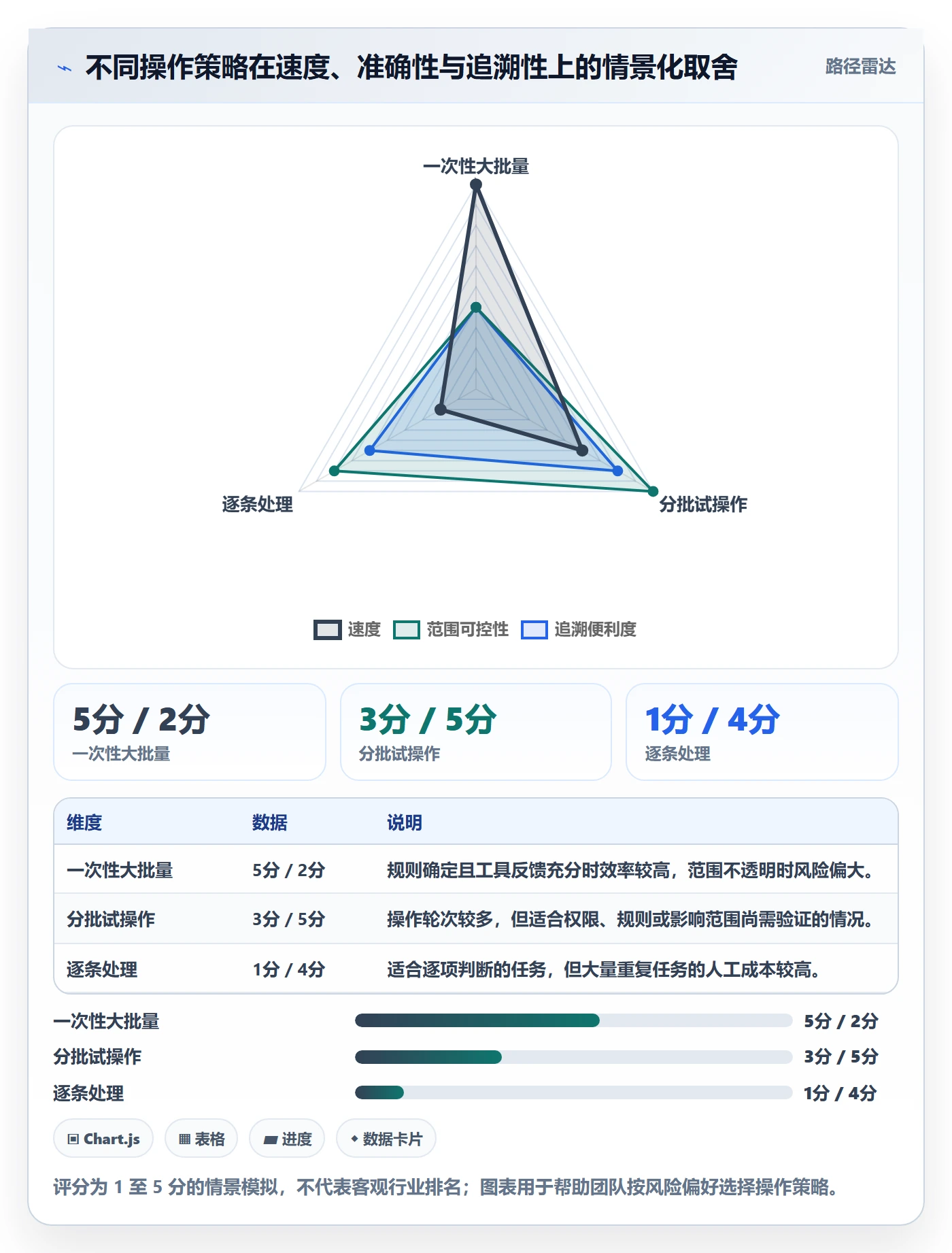Click the 维度 column header
The width and height of the screenshot is (952, 1253).
pyautogui.click(x=84, y=822)
